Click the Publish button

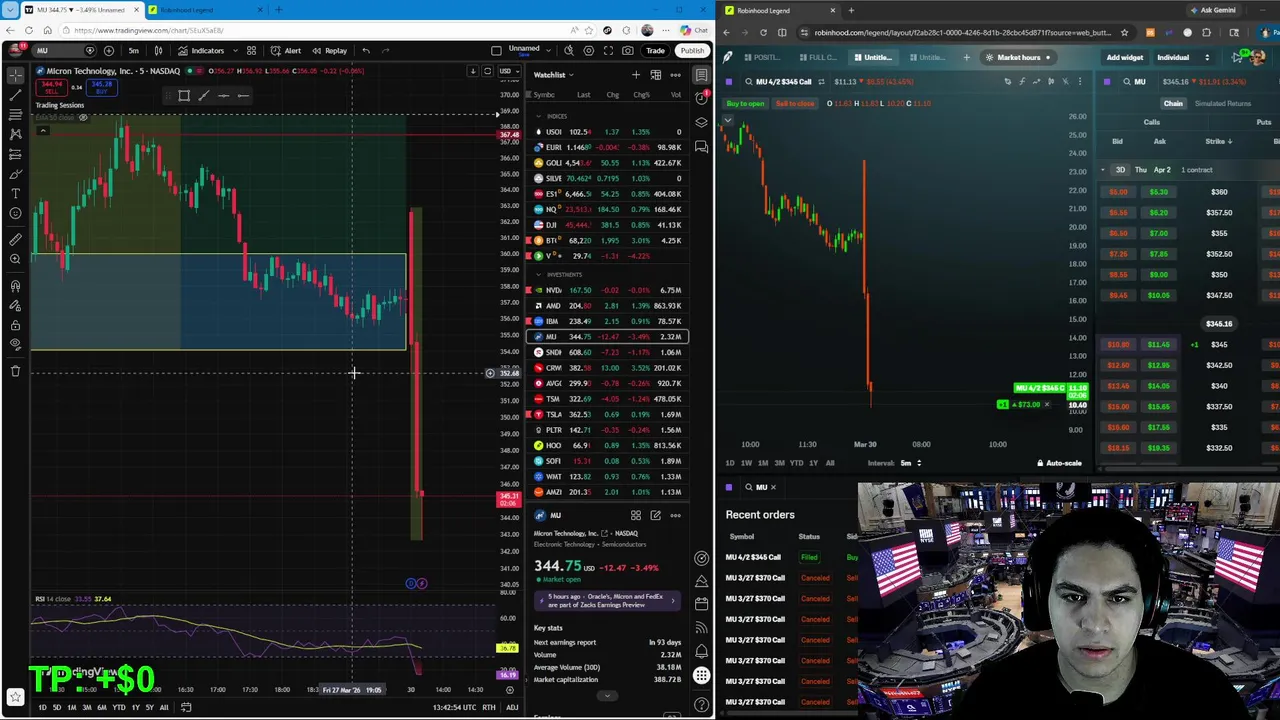coord(692,50)
